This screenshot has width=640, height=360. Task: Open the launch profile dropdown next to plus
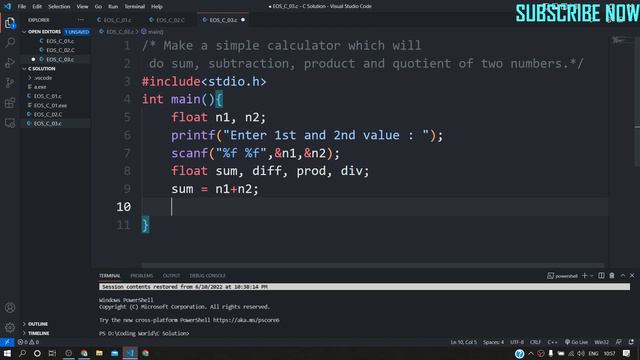(x=591, y=276)
